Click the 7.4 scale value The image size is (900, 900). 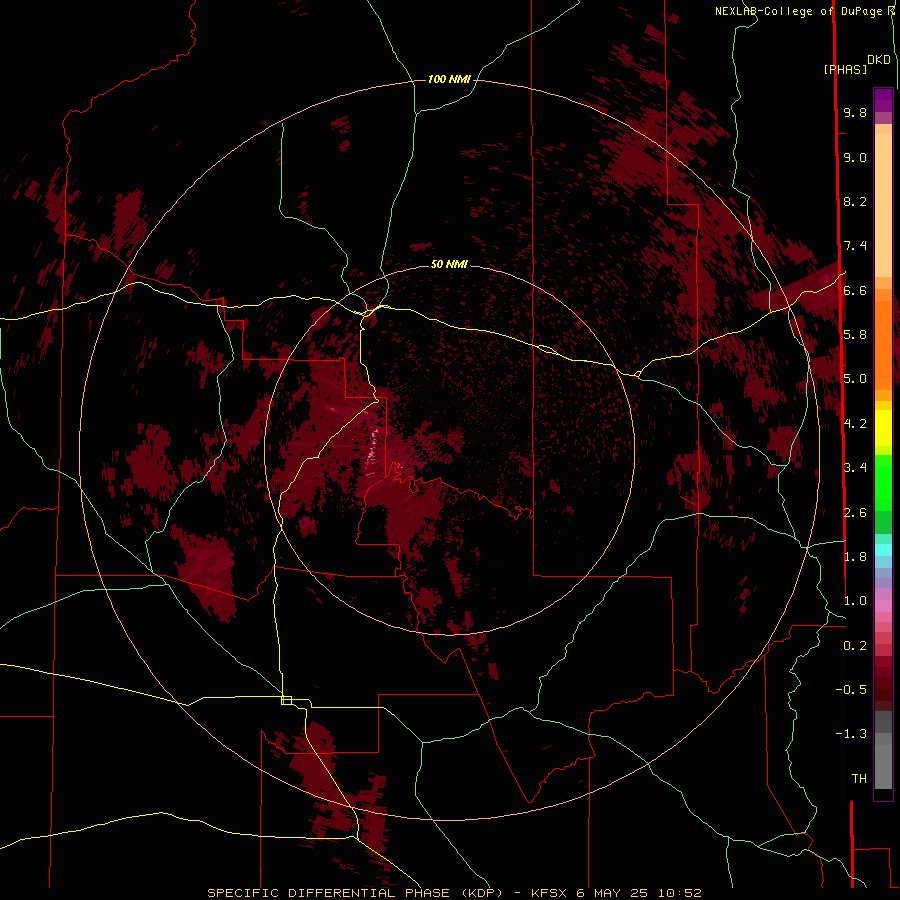pyautogui.click(x=855, y=246)
